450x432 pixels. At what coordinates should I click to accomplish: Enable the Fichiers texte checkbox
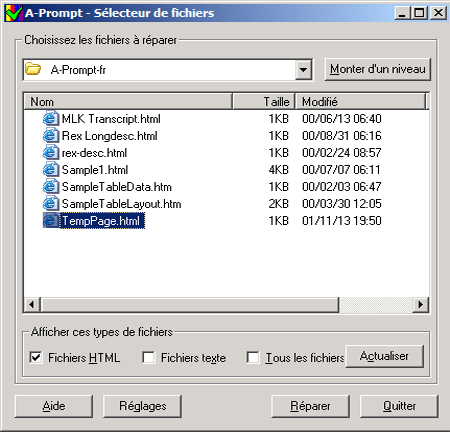pos(148,357)
